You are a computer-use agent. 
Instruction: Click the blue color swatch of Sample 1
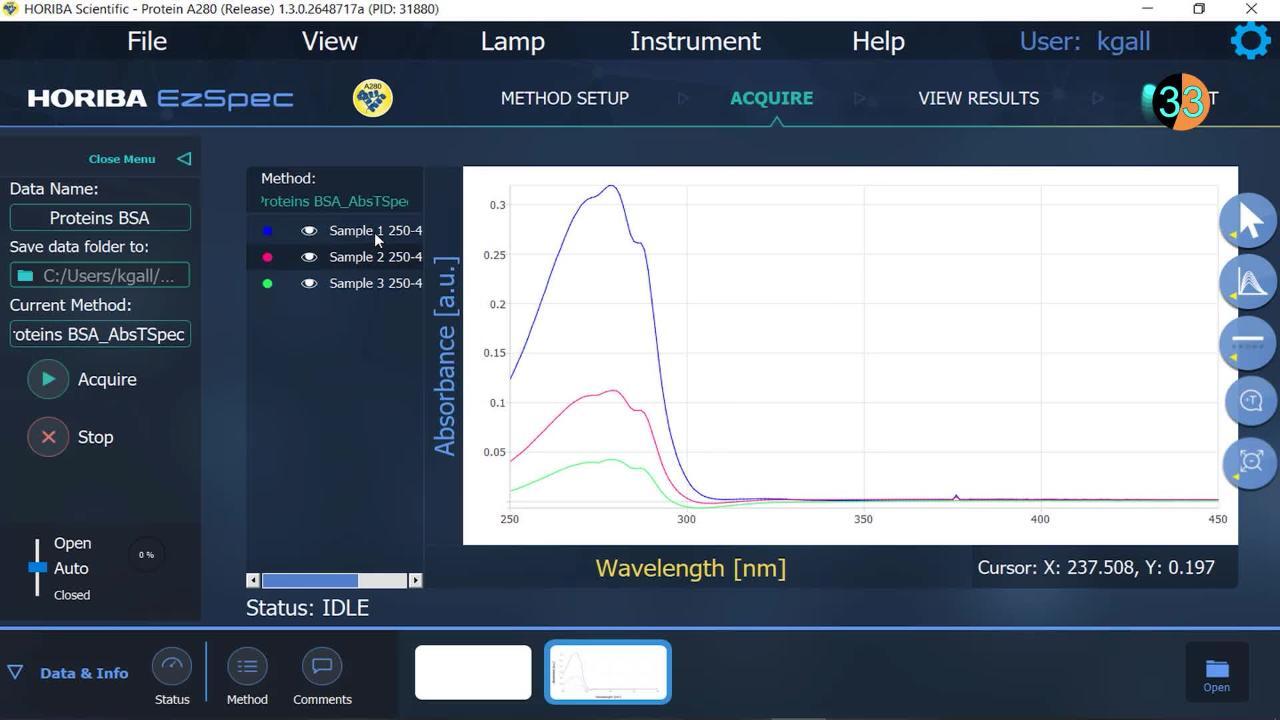click(267, 231)
